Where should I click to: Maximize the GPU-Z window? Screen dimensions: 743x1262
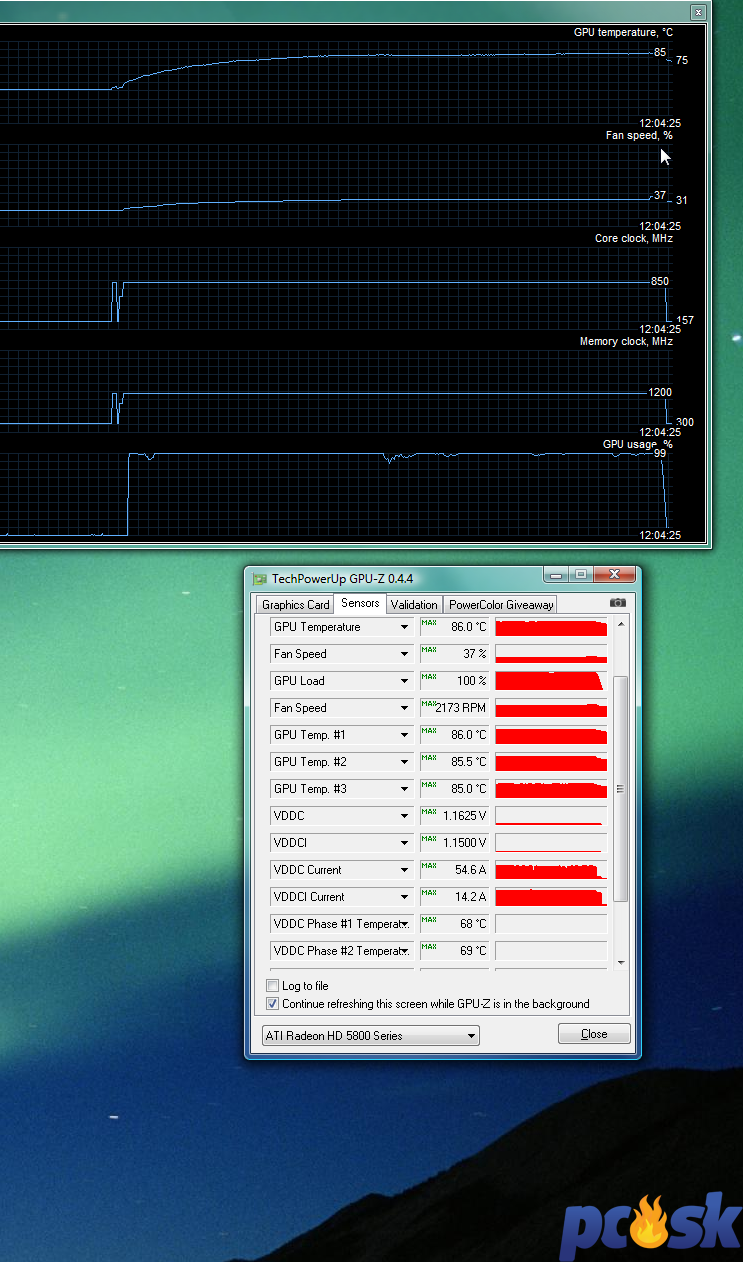[580, 575]
